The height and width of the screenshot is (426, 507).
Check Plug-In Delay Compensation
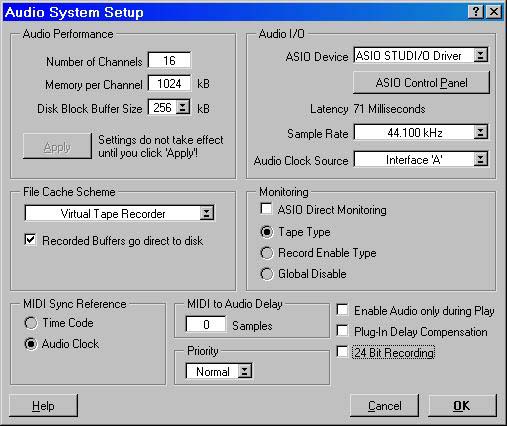342,331
